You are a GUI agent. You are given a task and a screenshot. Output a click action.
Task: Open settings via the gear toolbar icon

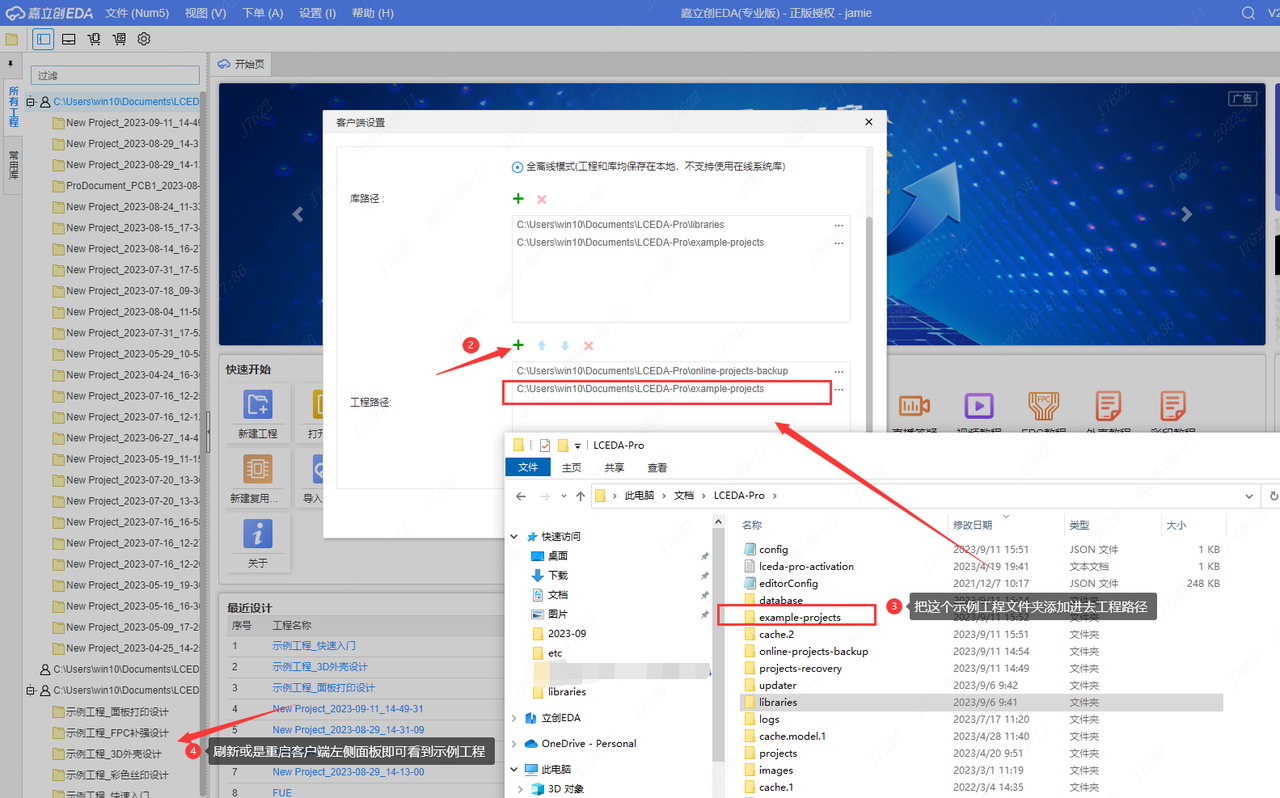click(x=144, y=39)
